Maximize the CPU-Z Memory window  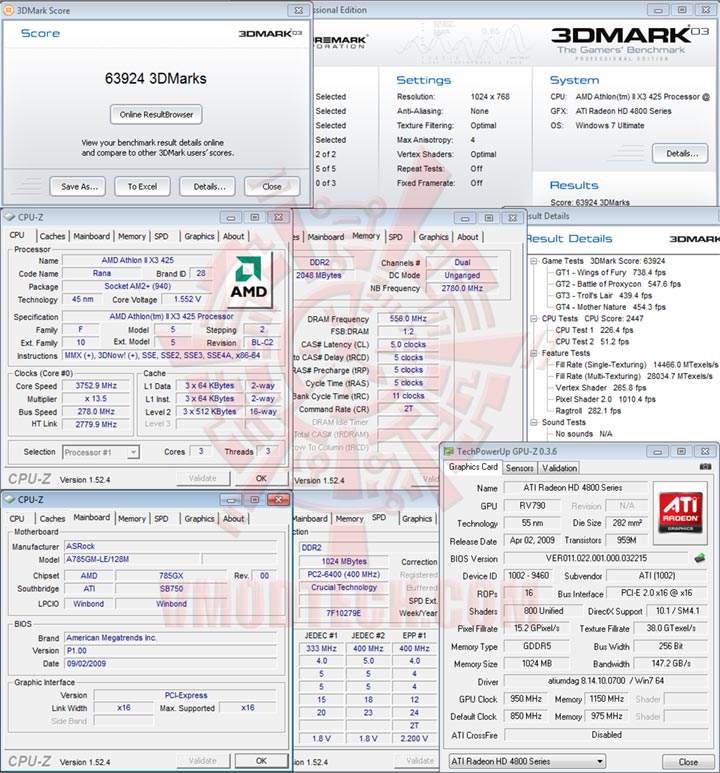click(x=488, y=217)
